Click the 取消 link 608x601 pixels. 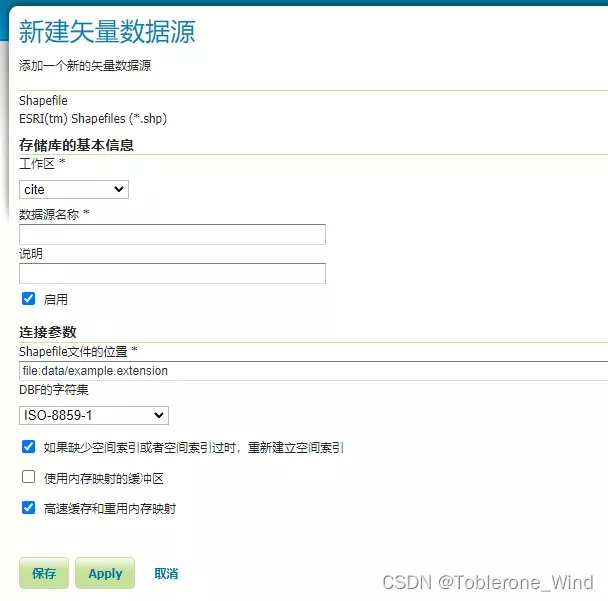pyautogui.click(x=166, y=573)
